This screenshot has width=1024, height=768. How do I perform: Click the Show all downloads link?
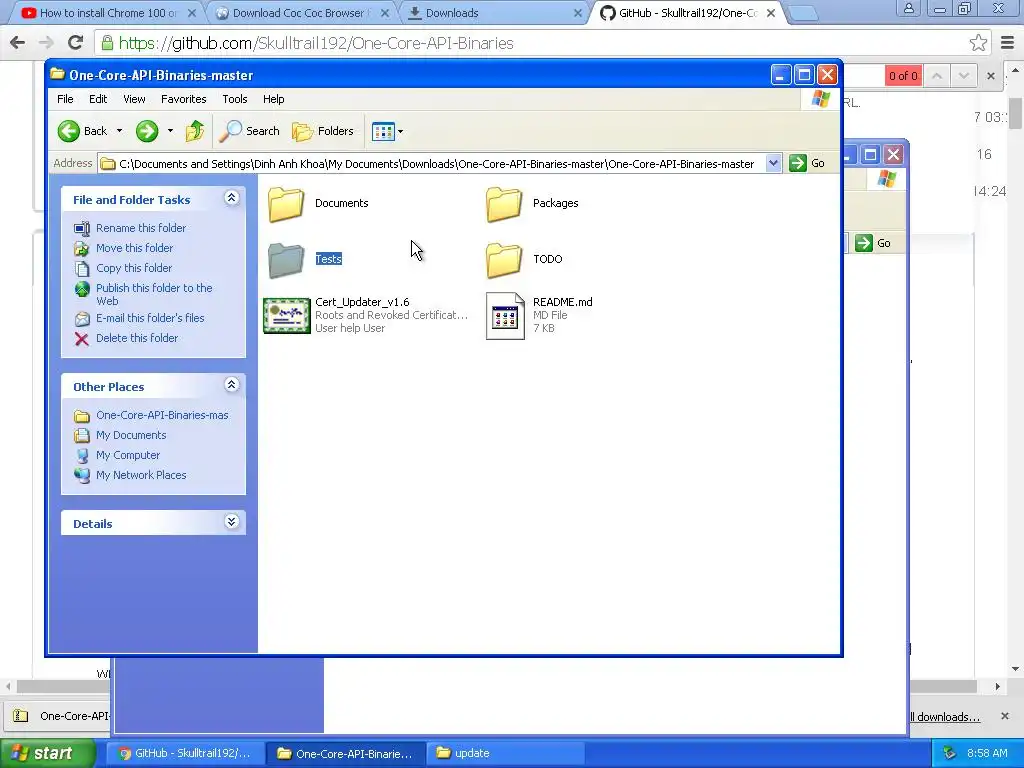pos(945,717)
